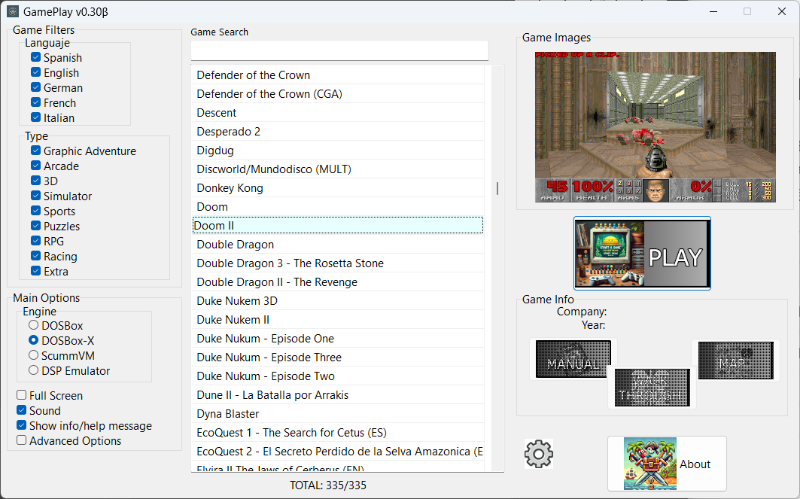This screenshot has height=499, width=800.
Task: Select ScummVM as the engine
Action: (34, 355)
